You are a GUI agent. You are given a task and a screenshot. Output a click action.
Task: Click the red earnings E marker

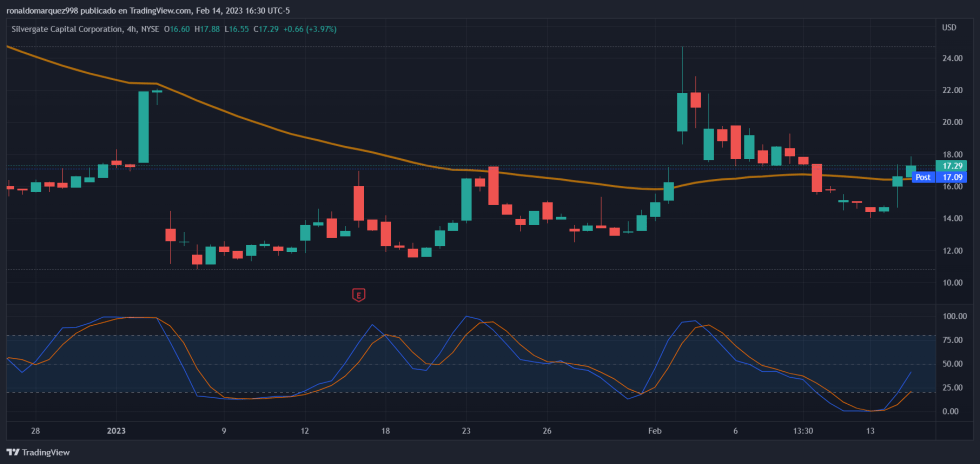(358, 295)
